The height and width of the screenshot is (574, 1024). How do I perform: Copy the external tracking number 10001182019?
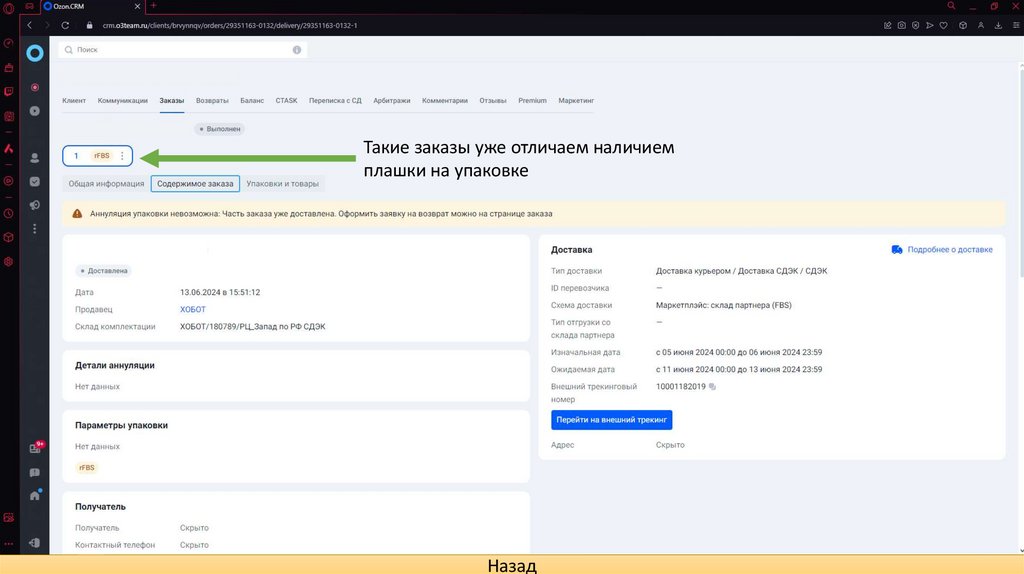pos(712,387)
